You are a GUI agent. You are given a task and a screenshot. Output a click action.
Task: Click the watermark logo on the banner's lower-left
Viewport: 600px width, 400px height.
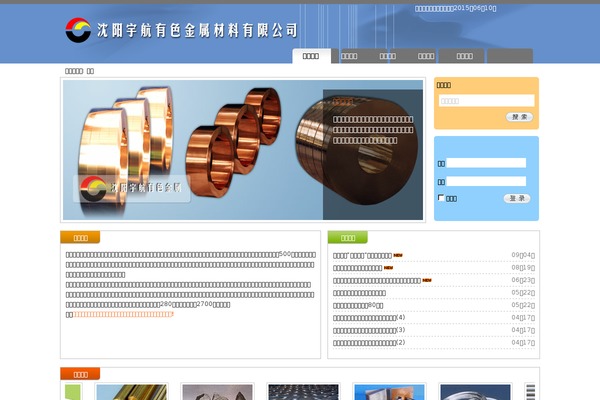131,188
